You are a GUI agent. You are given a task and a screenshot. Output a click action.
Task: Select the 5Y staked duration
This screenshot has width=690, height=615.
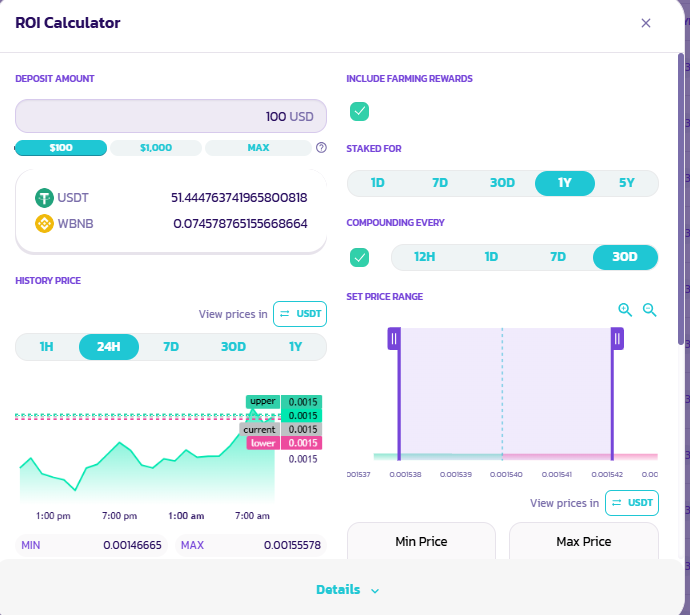(x=627, y=183)
